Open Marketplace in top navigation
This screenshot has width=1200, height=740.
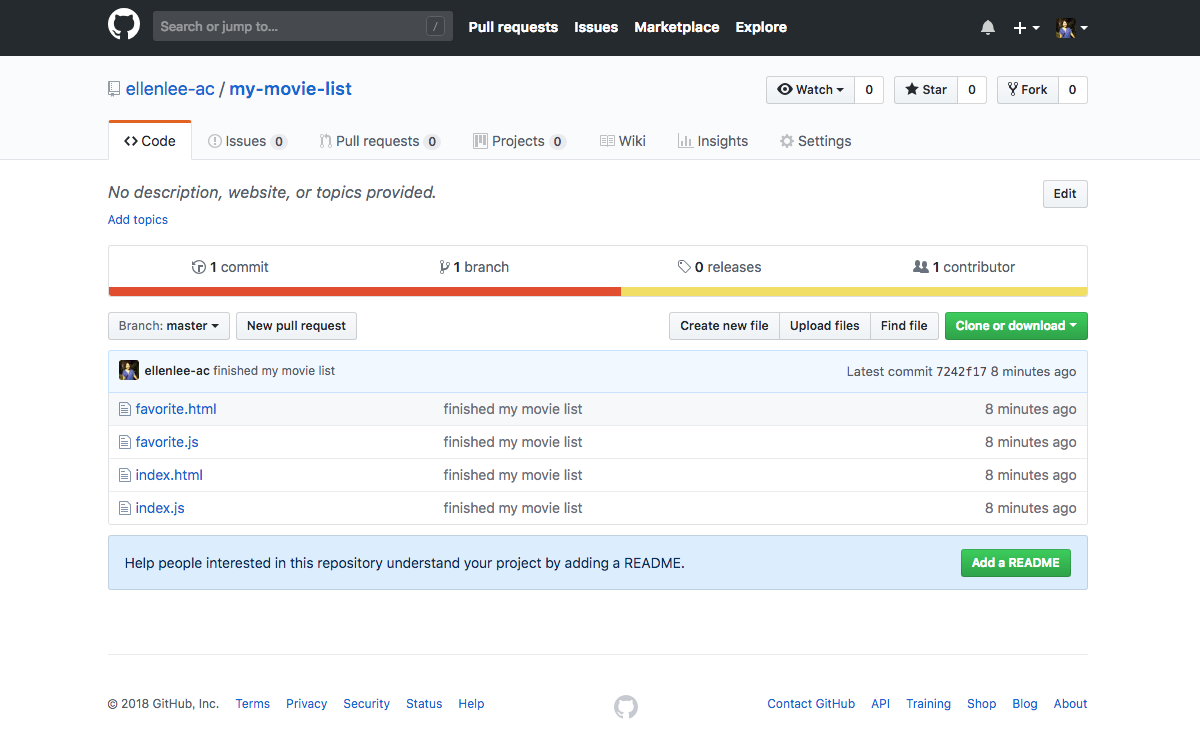click(x=677, y=27)
